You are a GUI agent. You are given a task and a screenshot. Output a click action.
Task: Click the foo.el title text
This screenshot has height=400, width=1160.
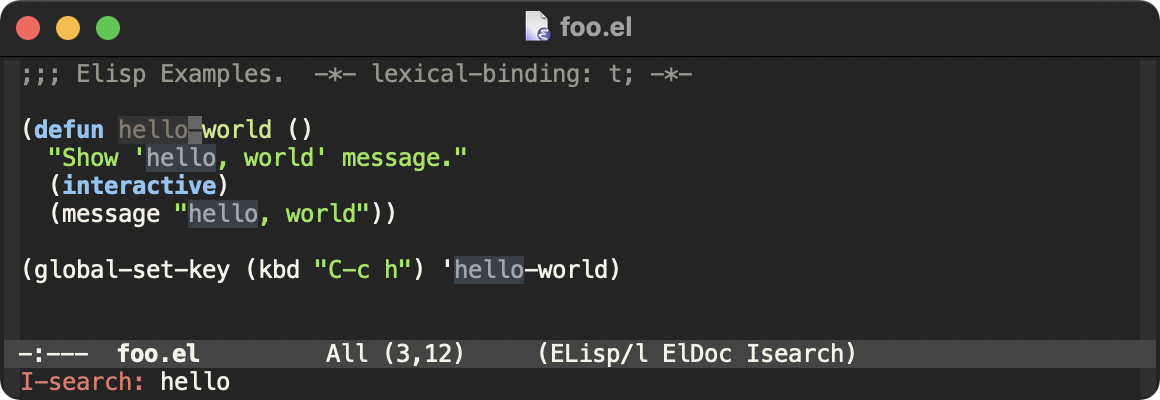coord(596,28)
